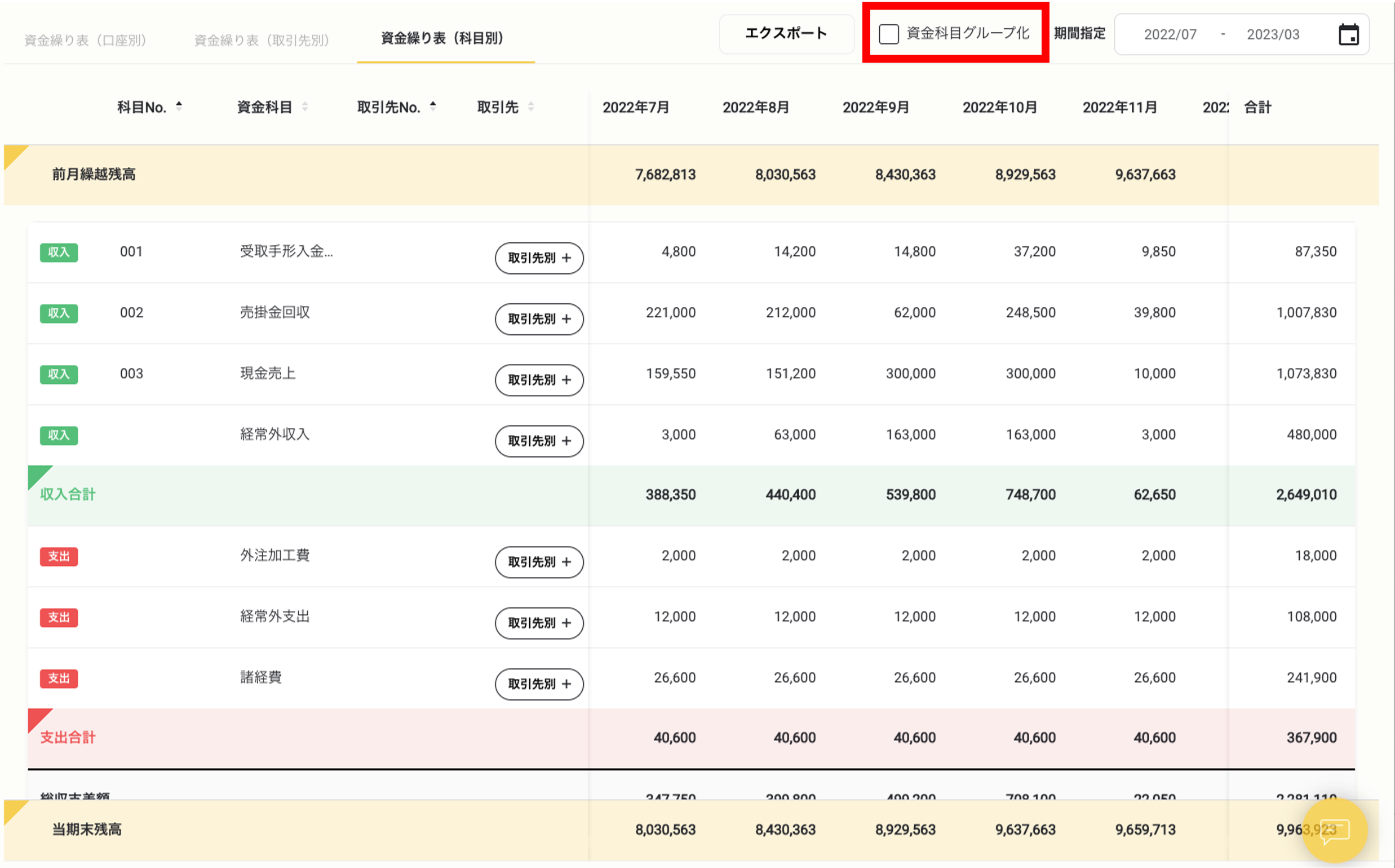Screen dimensions: 1395x868
Task: Open the calendar date picker icon
Action: click(1348, 34)
